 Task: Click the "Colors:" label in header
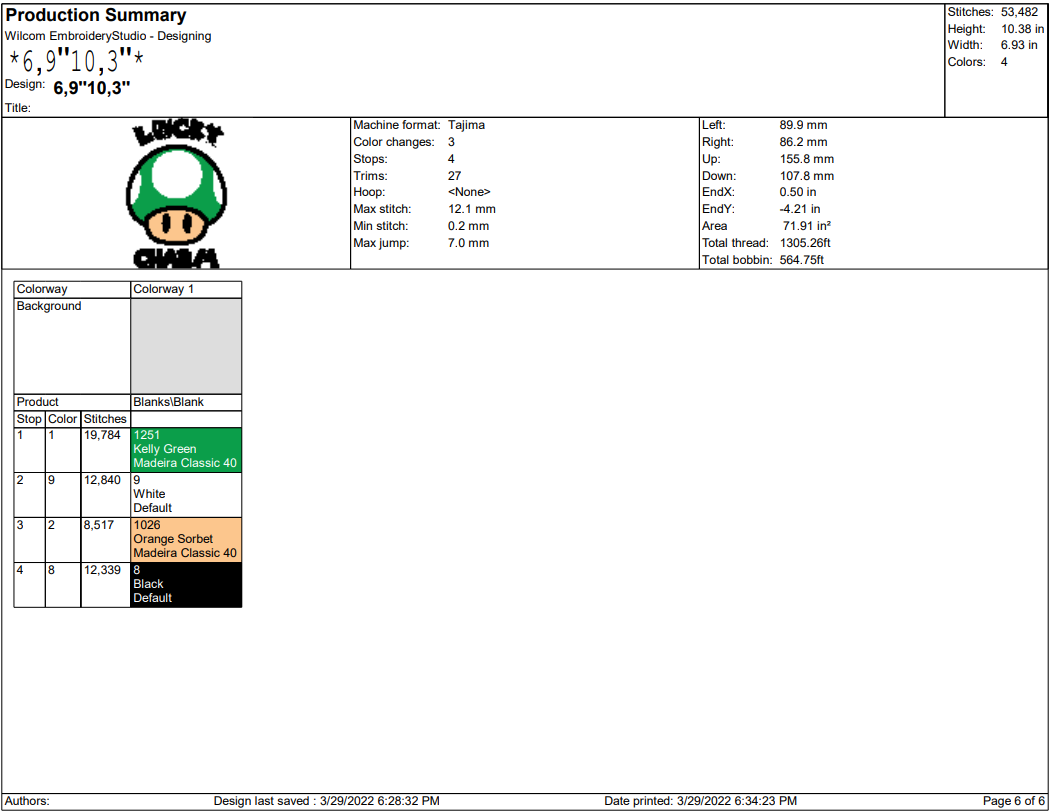point(967,62)
